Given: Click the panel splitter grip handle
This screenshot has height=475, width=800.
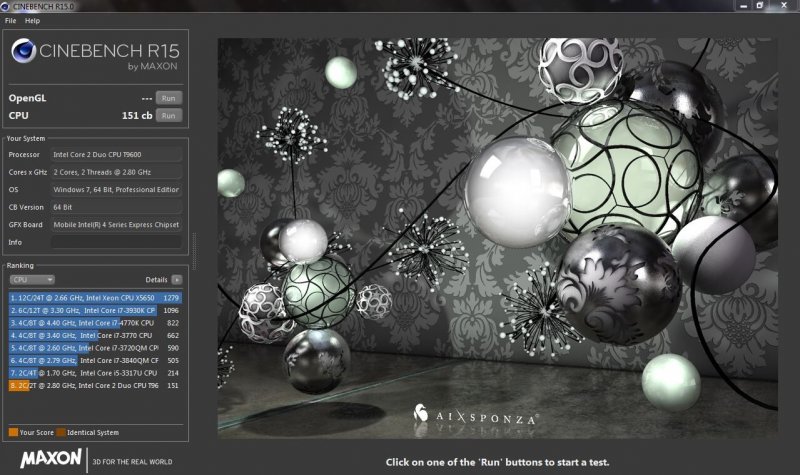Looking at the screenshot, I should coord(194,251).
